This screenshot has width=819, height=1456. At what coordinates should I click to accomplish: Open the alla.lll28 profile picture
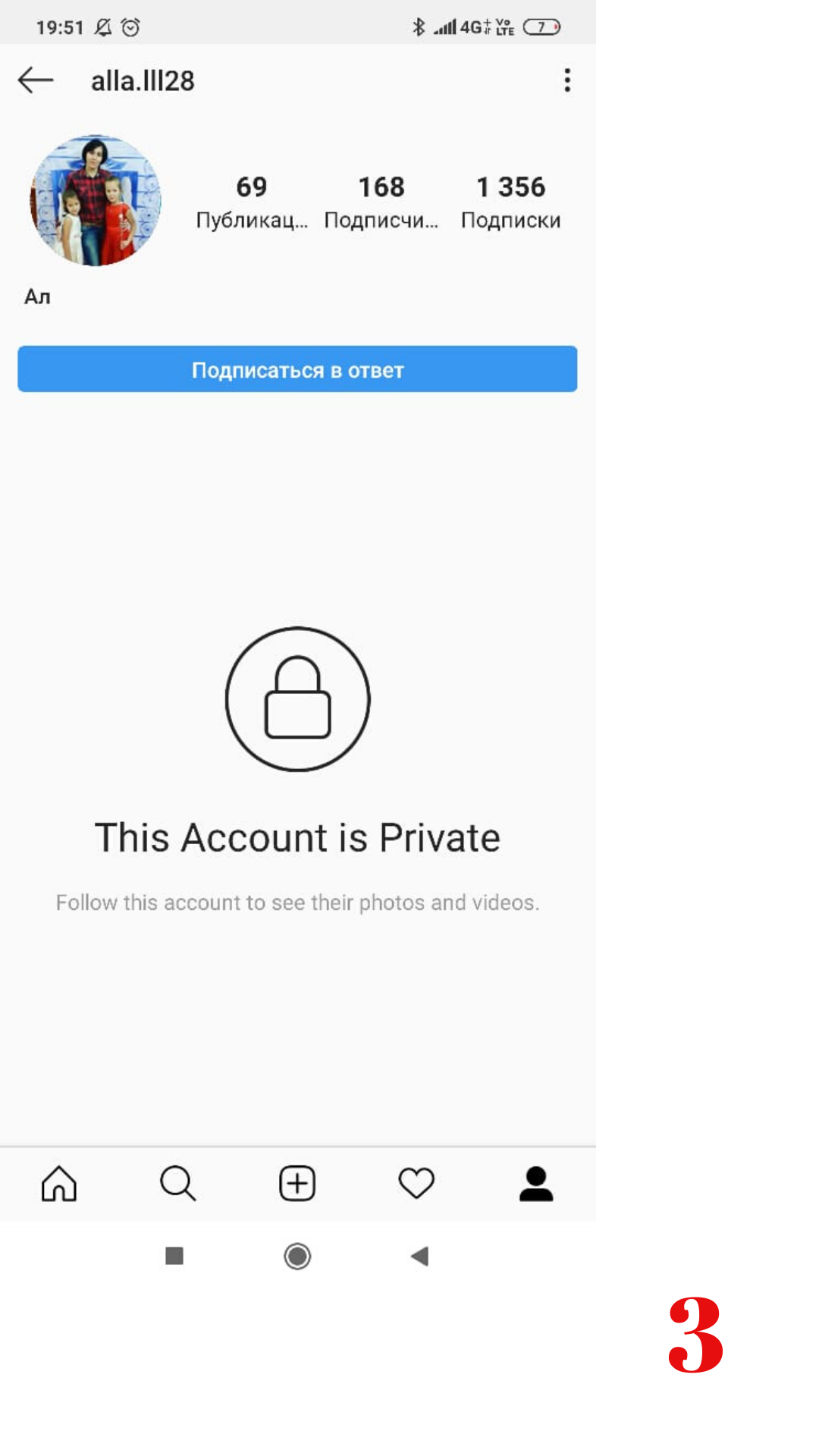[96, 201]
